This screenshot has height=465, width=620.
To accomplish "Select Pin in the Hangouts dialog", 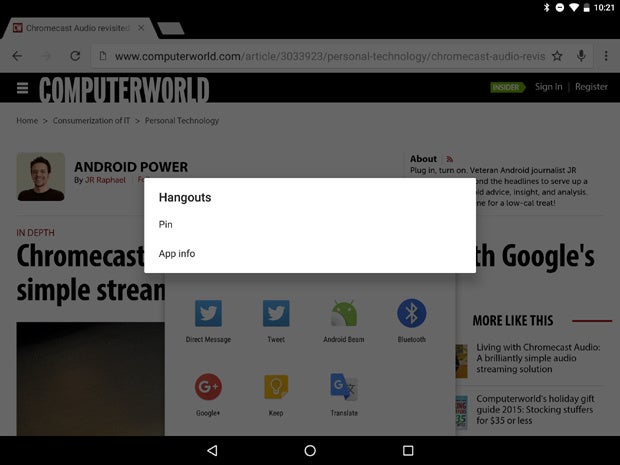I will (x=310, y=224).
